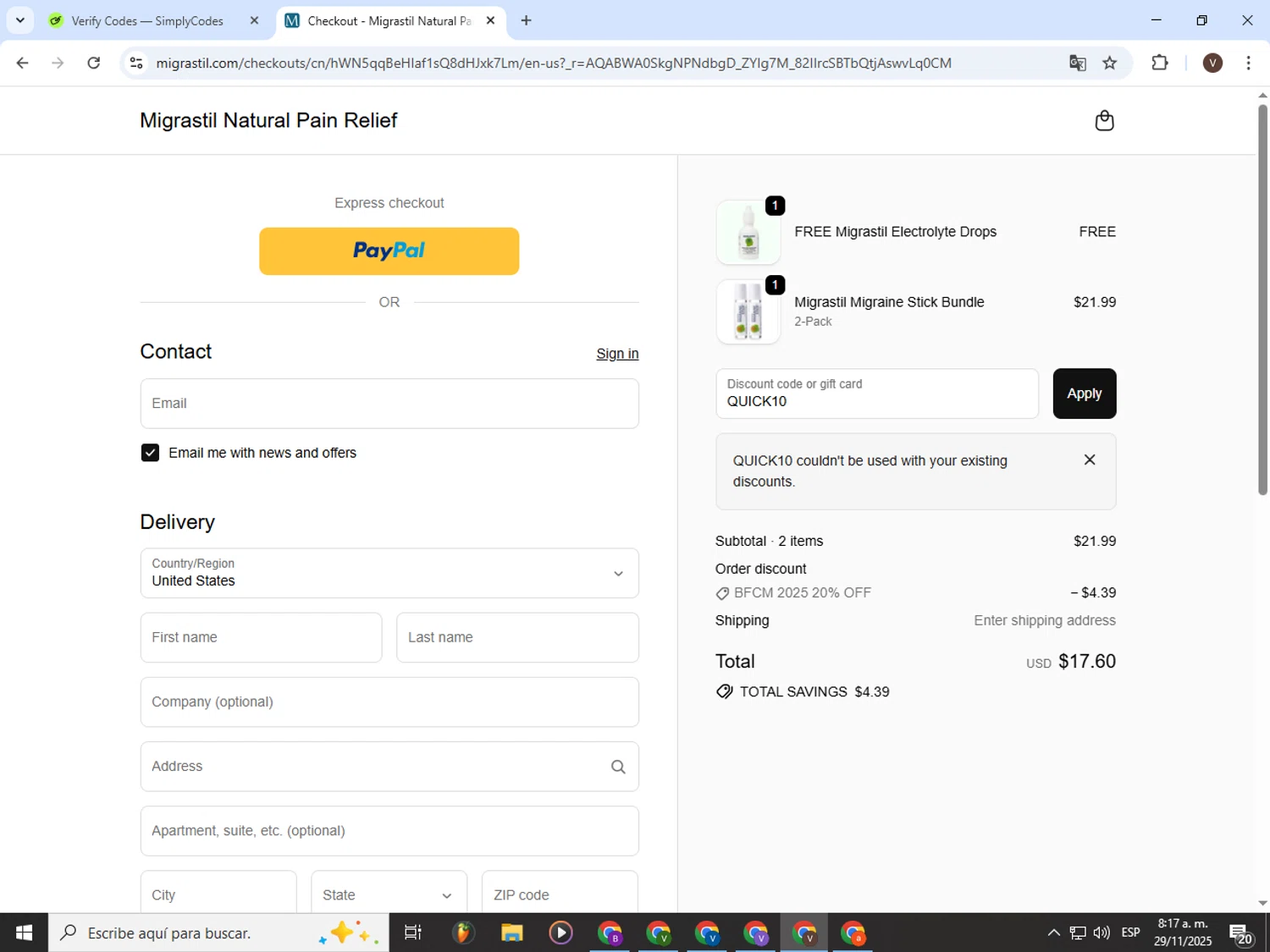Open the browser extensions puzzle icon
Image resolution: width=1270 pixels, height=952 pixels.
click(x=1160, y=63)
